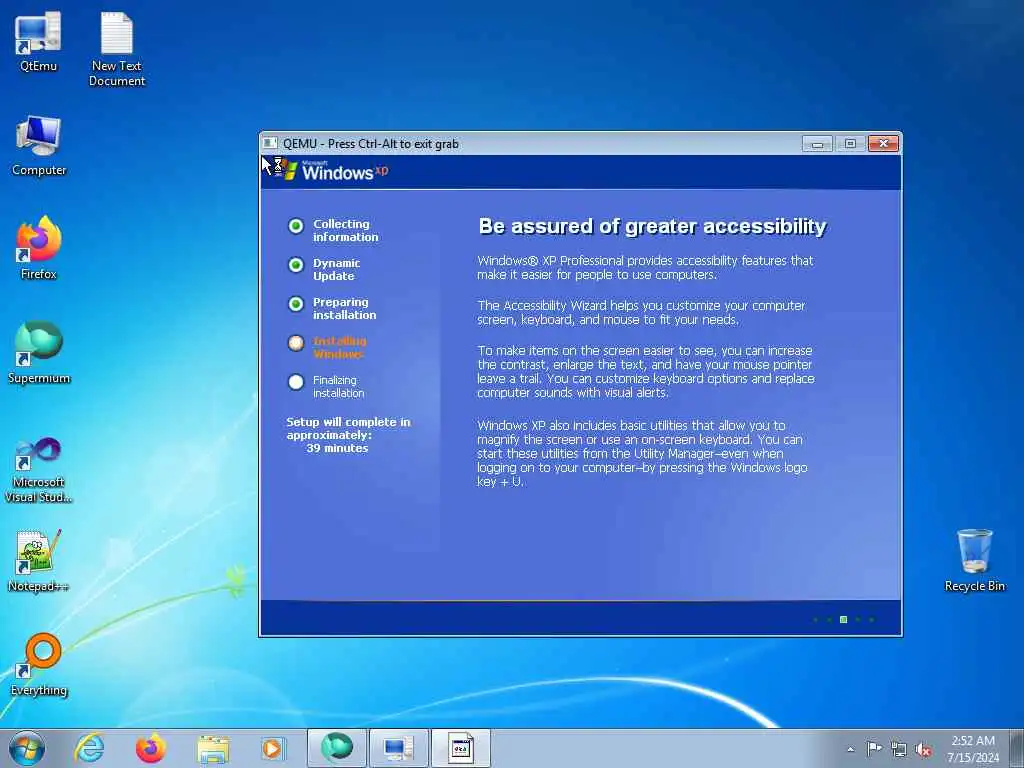The height and width of the screenshot is (768, 1024).
Task: Select the New Text Document file icon
Action: (x=117, y=48)
